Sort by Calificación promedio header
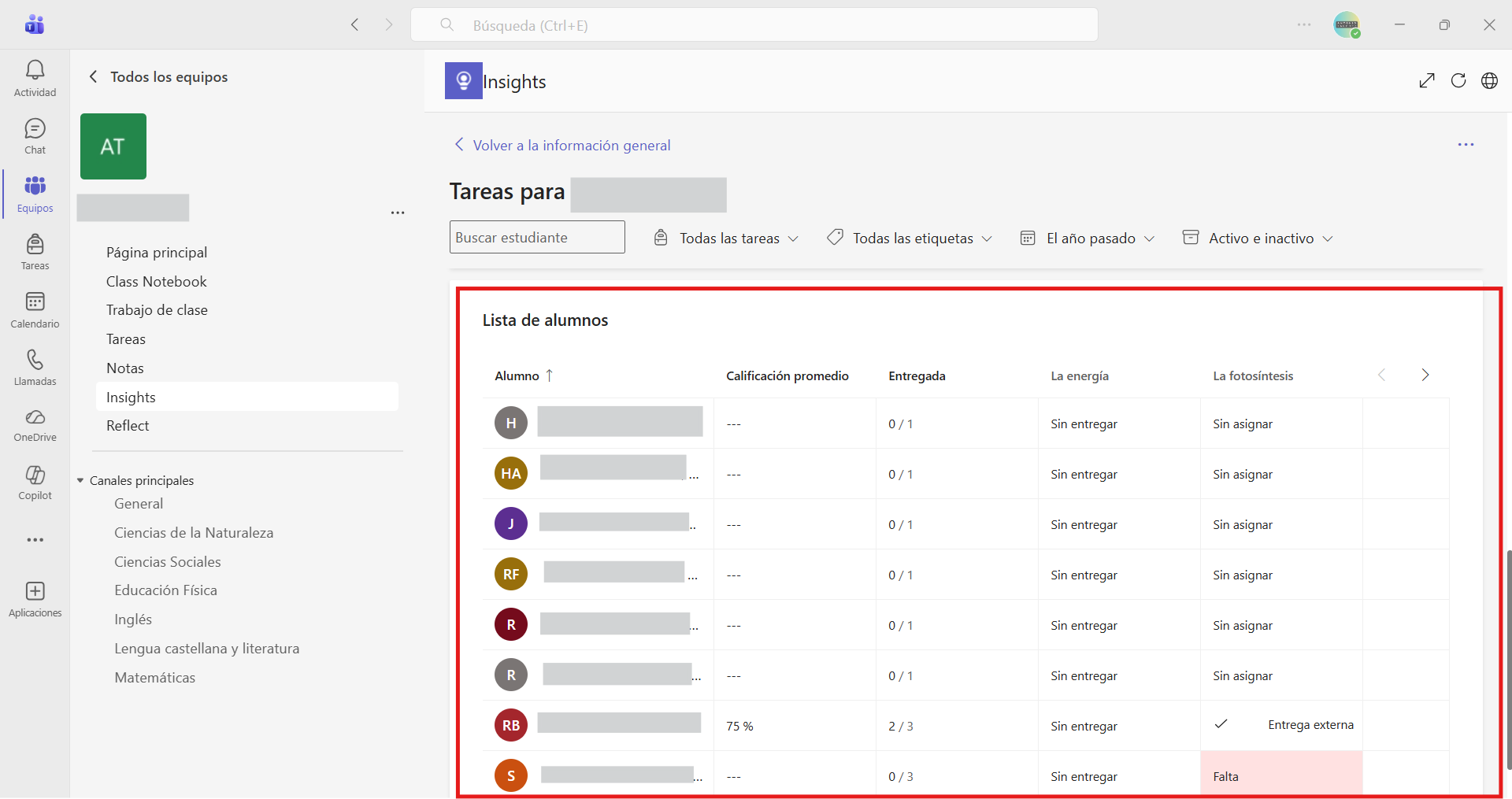 click(x=787, y=376)
